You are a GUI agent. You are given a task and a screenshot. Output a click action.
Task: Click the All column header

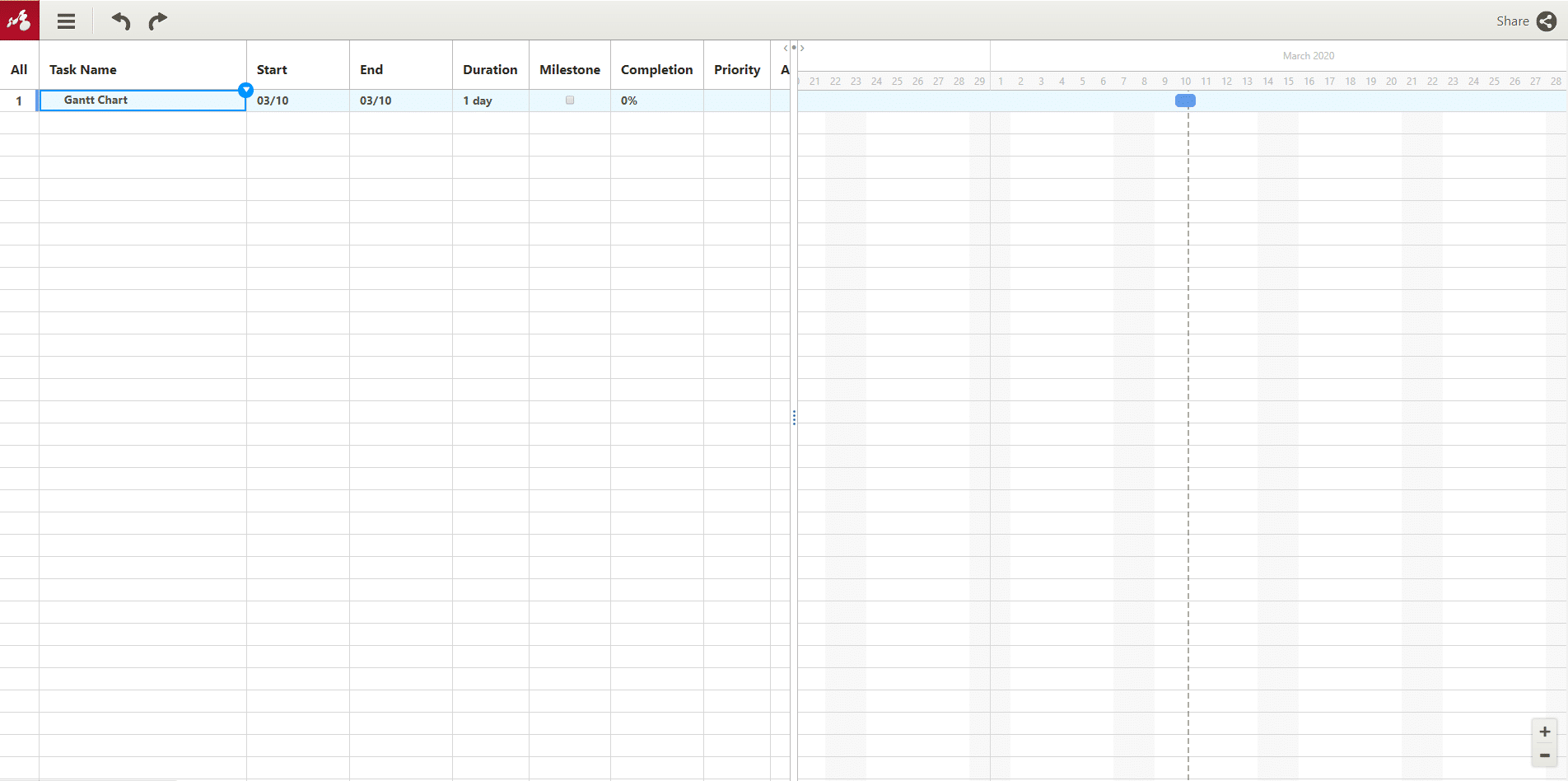tap(19, 70)
